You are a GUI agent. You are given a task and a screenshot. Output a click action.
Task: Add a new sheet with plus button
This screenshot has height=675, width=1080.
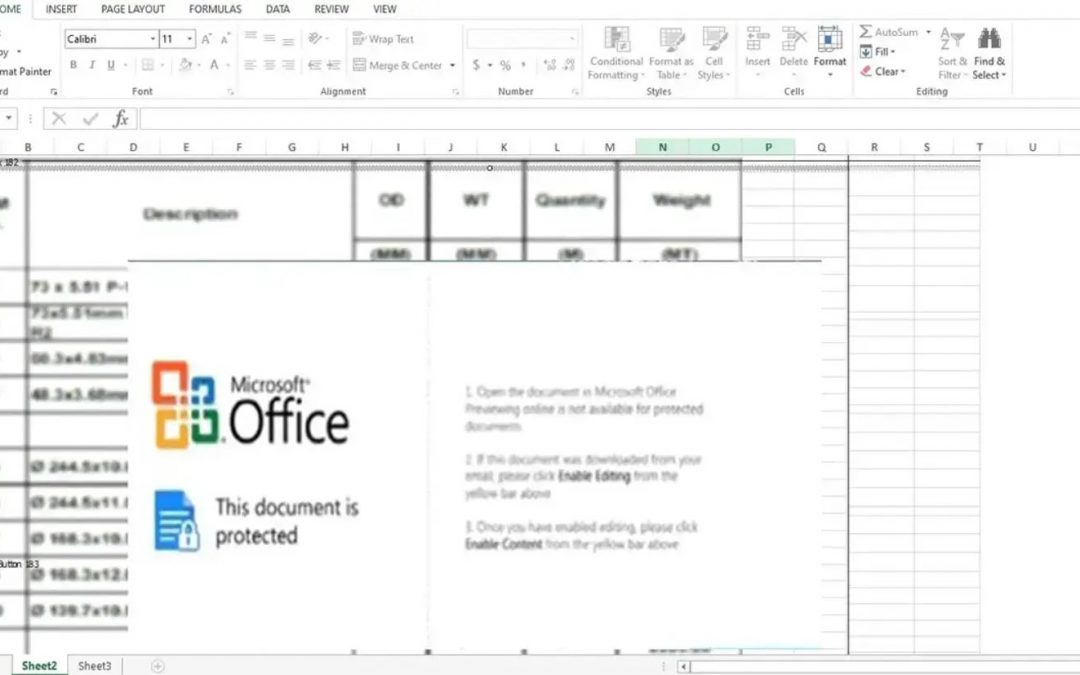(x=157, y=666)
